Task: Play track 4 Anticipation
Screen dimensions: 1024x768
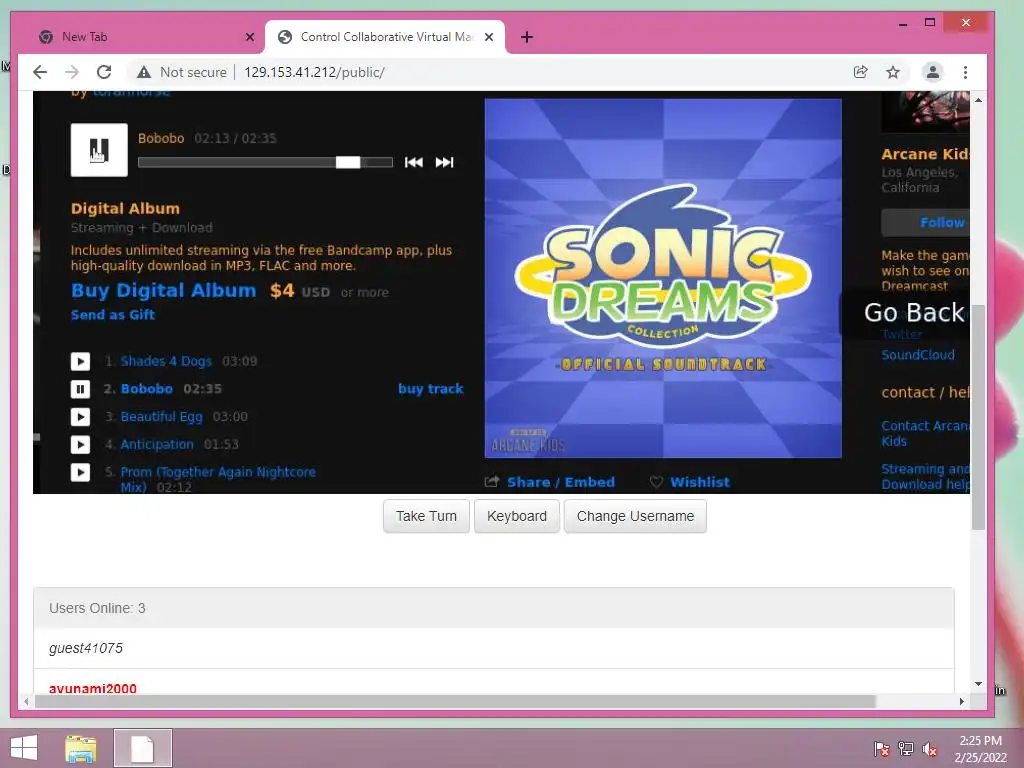Action: coord(80,445)
